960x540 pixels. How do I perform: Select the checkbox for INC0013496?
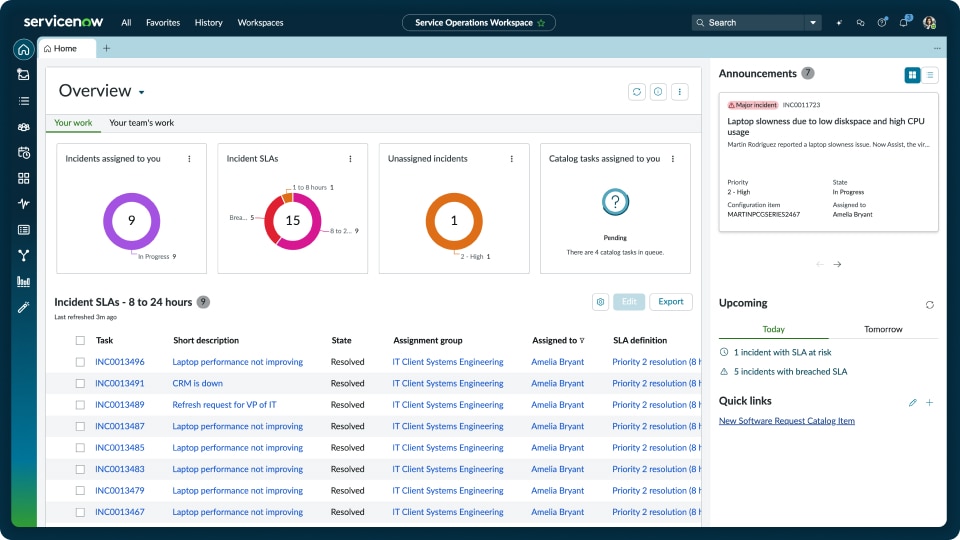(80, 362)
